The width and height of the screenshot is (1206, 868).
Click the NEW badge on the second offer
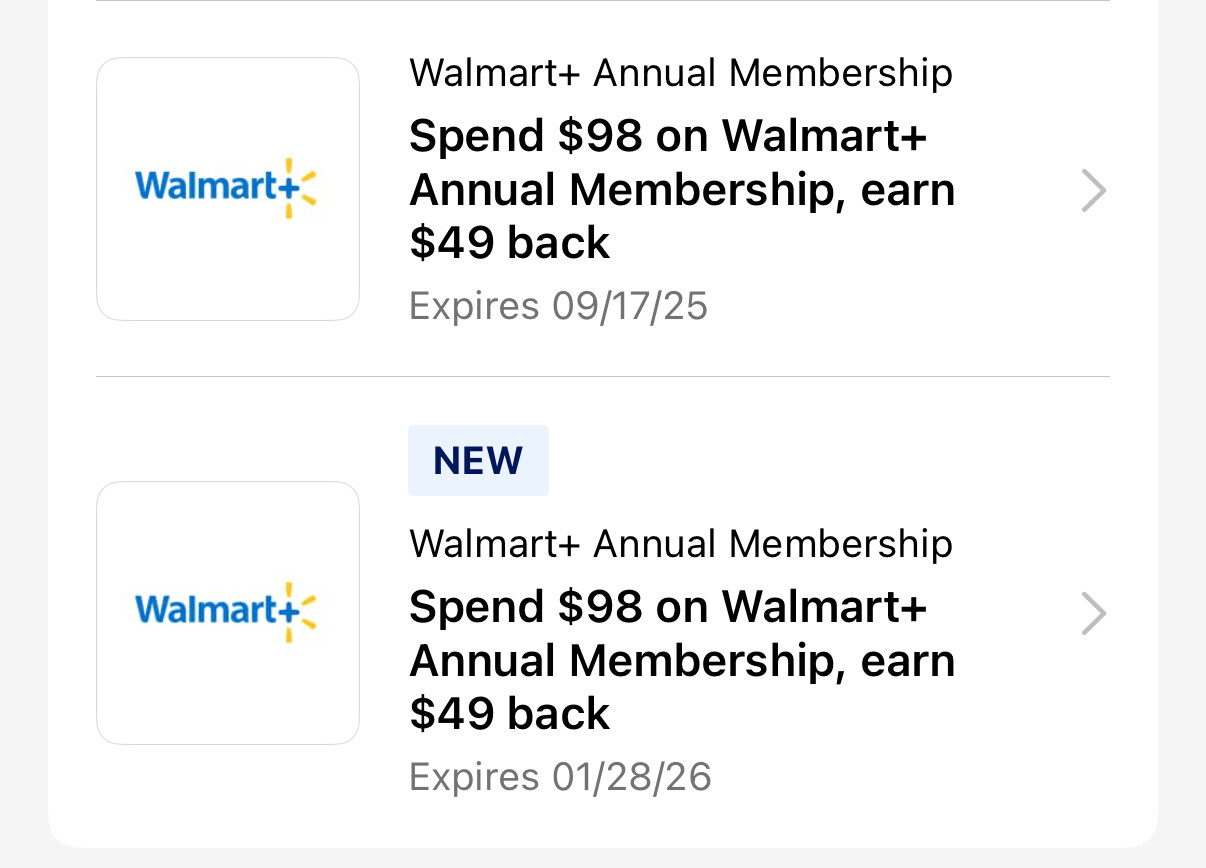478,460
